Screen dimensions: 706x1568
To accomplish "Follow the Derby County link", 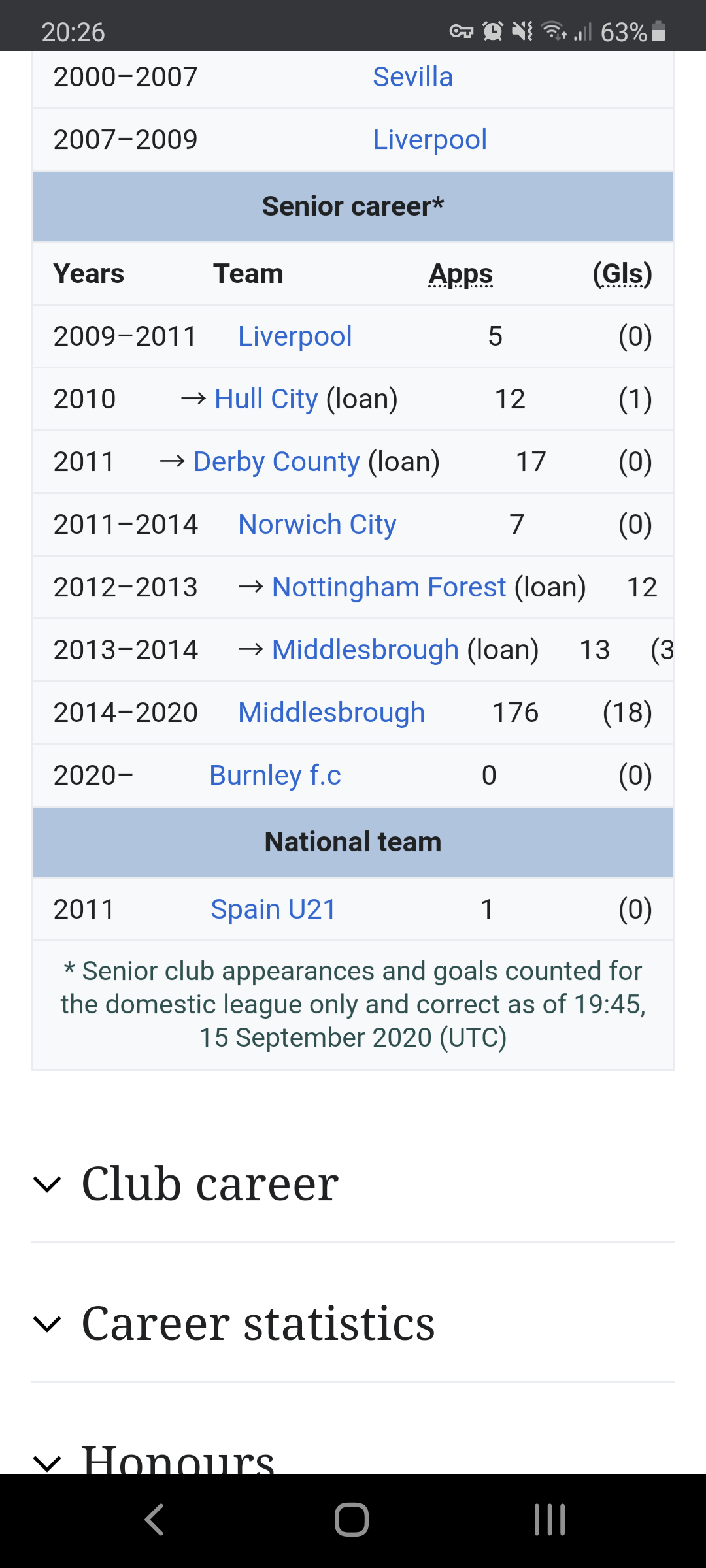I will (x=277, y=461).
